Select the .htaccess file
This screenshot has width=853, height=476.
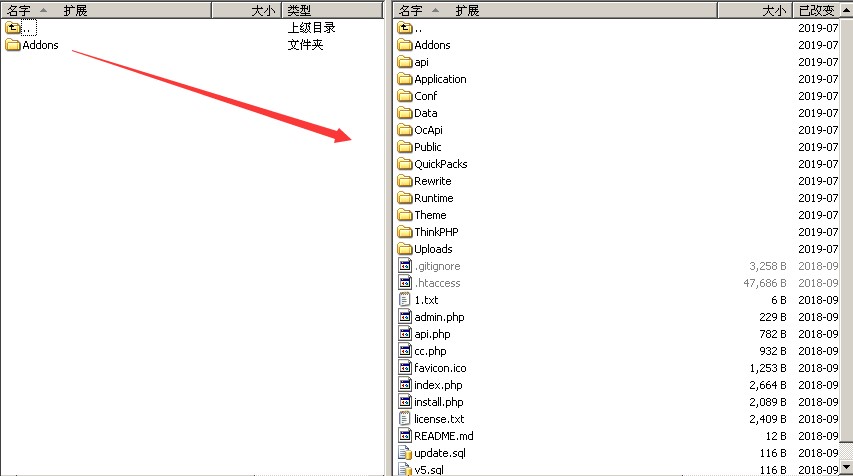(437, 283)
